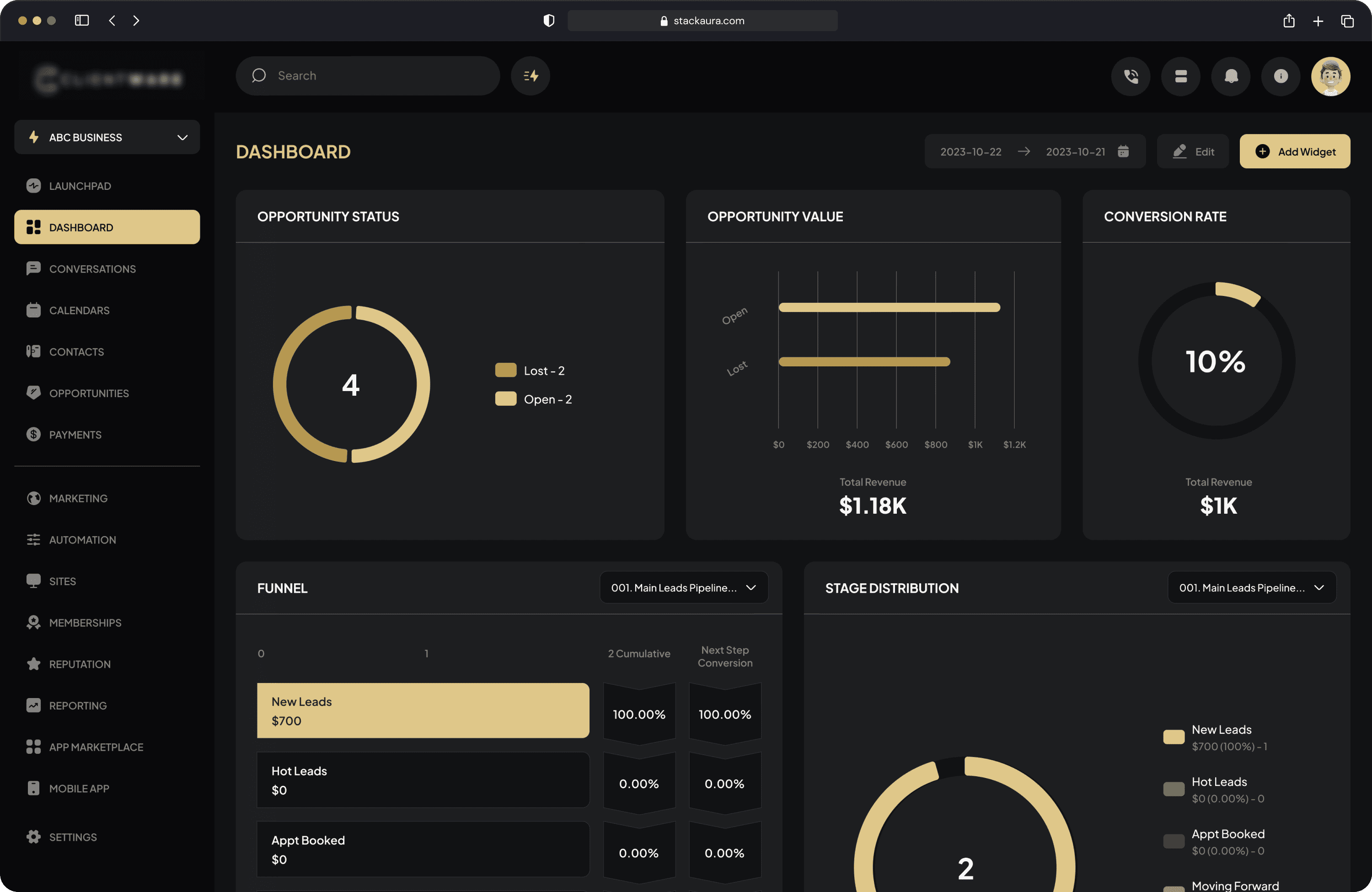Open the quick actions lightning icon beside search

pos(530,75)
